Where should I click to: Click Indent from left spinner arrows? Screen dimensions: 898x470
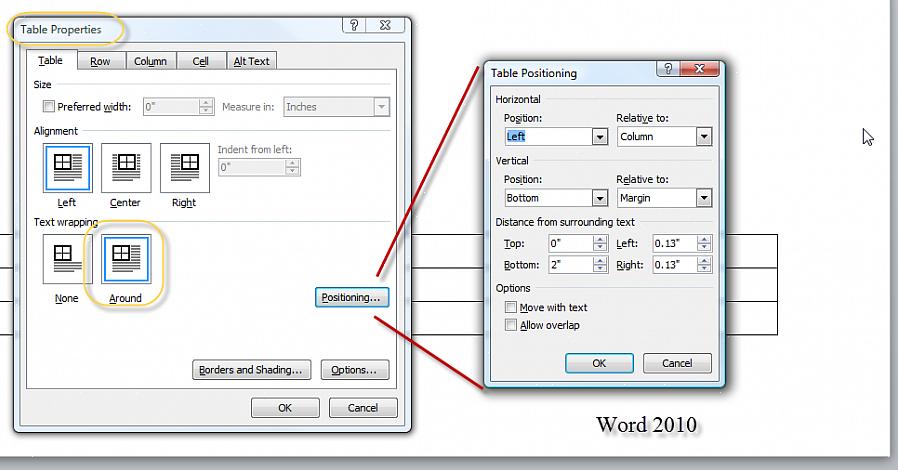(x=292, y=167)
